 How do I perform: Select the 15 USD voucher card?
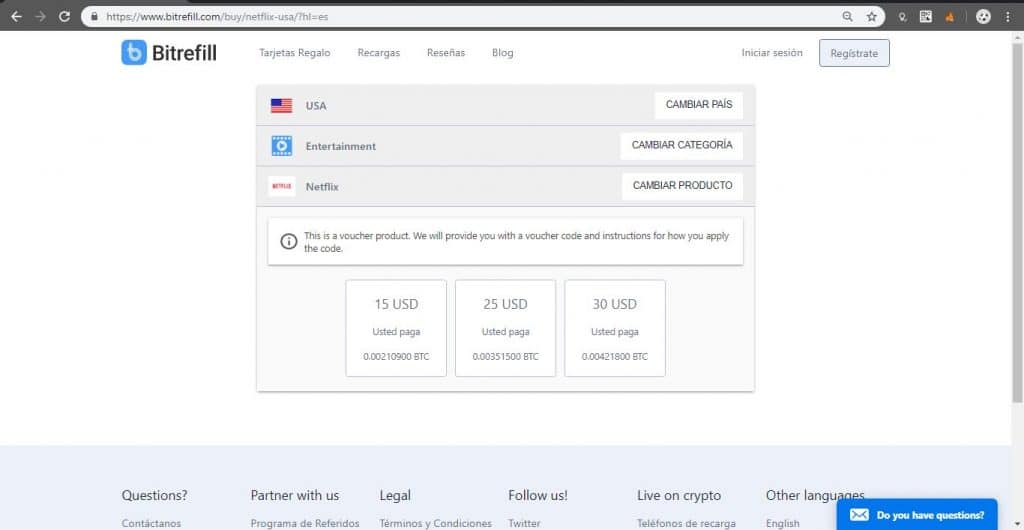[396, 328]
